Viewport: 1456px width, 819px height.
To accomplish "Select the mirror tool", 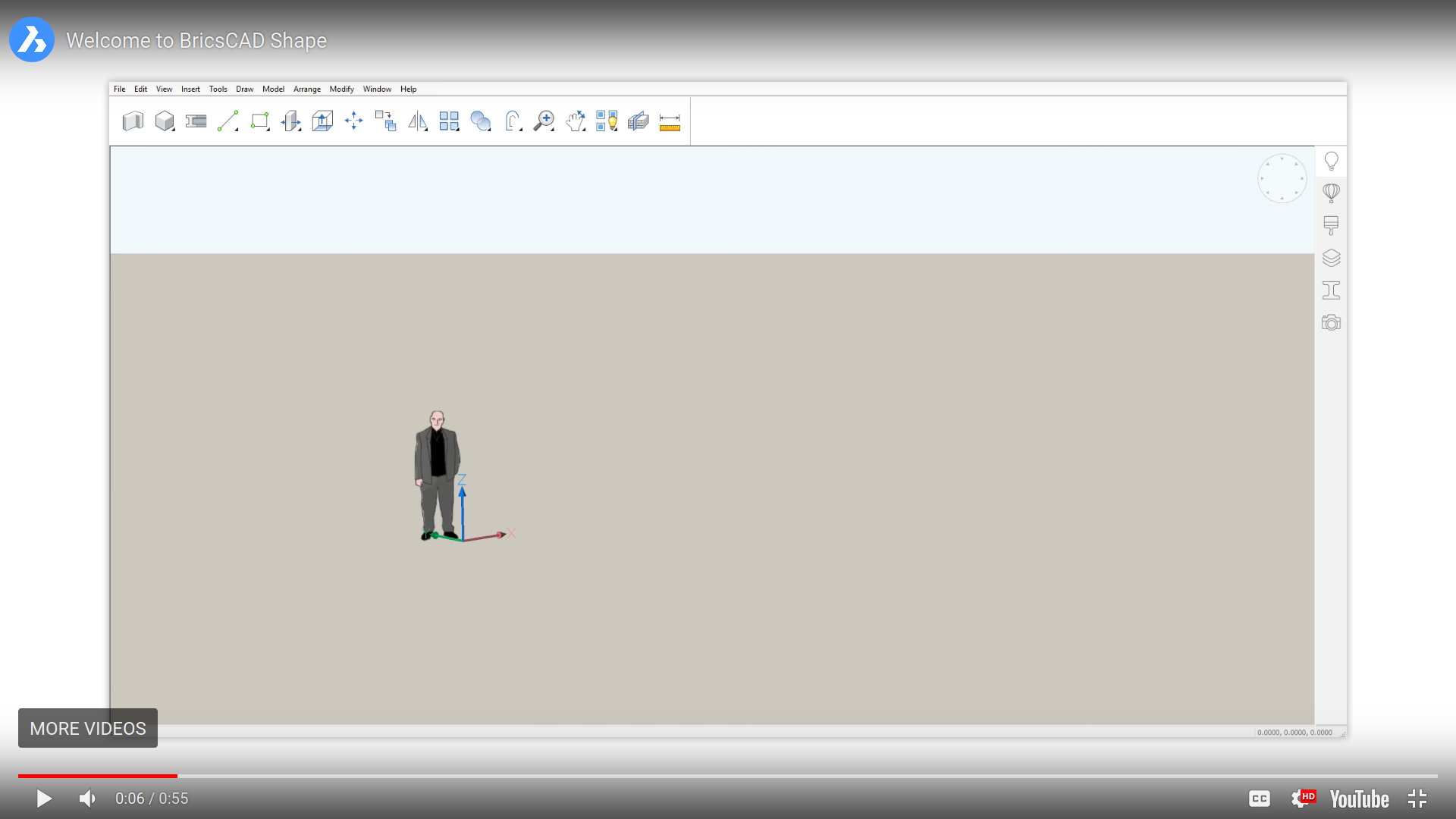I will (x=418, y=121).
